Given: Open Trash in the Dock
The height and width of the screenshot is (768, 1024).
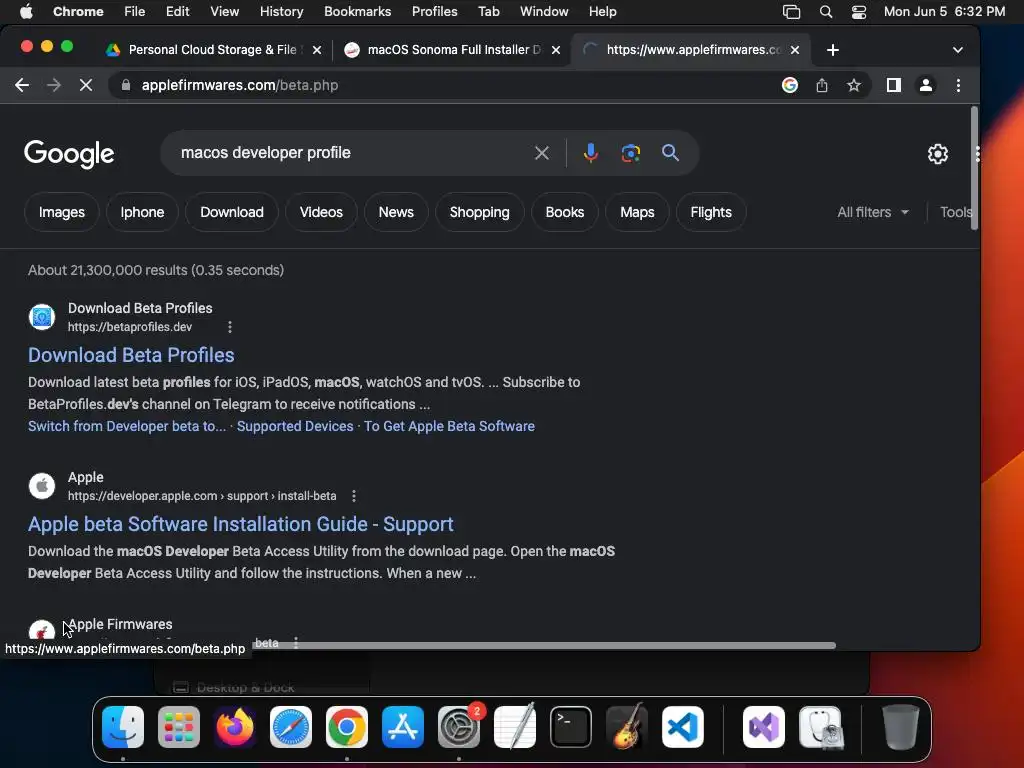Looking at the screenshot, I should click(901, 727).
